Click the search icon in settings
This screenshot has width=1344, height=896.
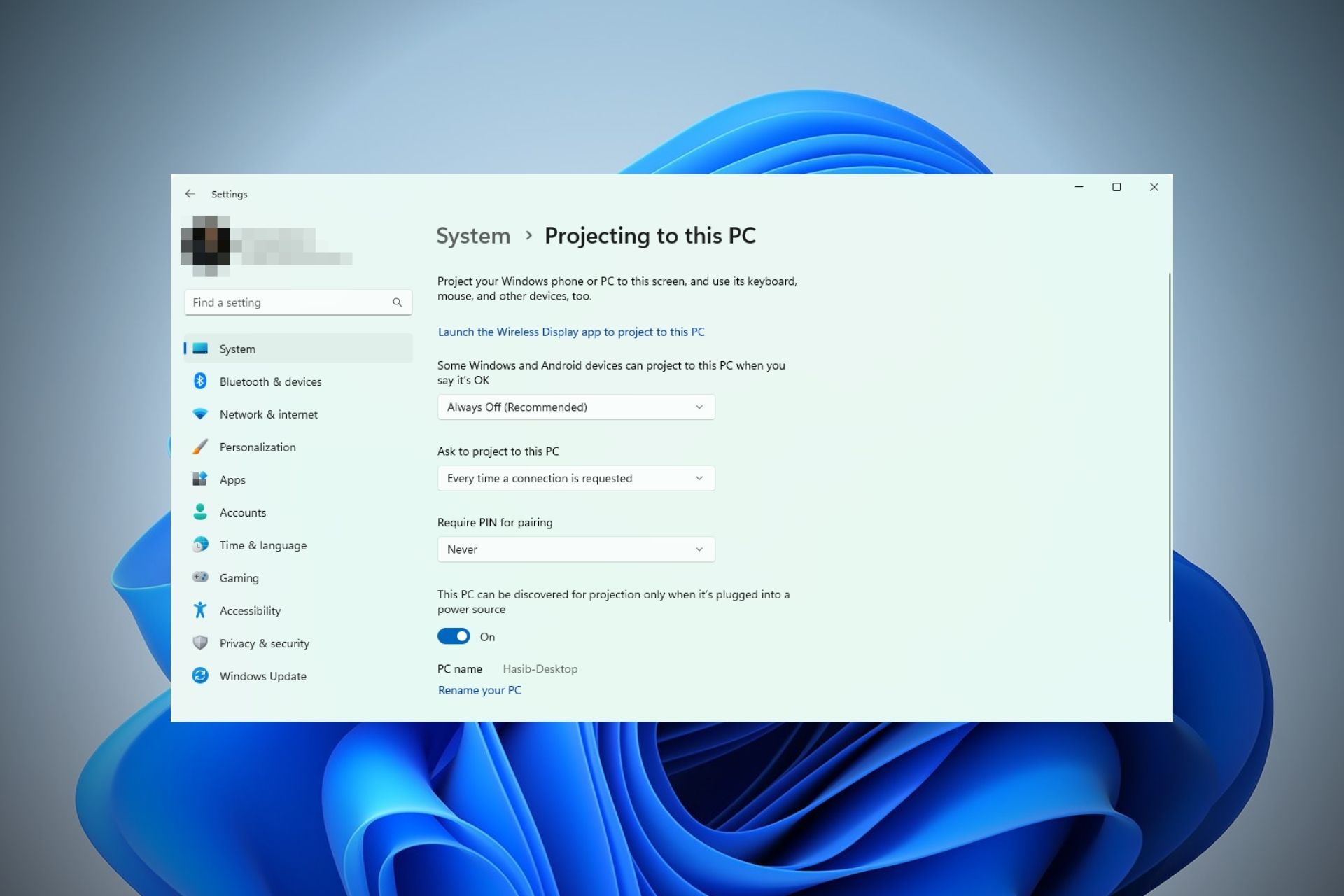397,301
